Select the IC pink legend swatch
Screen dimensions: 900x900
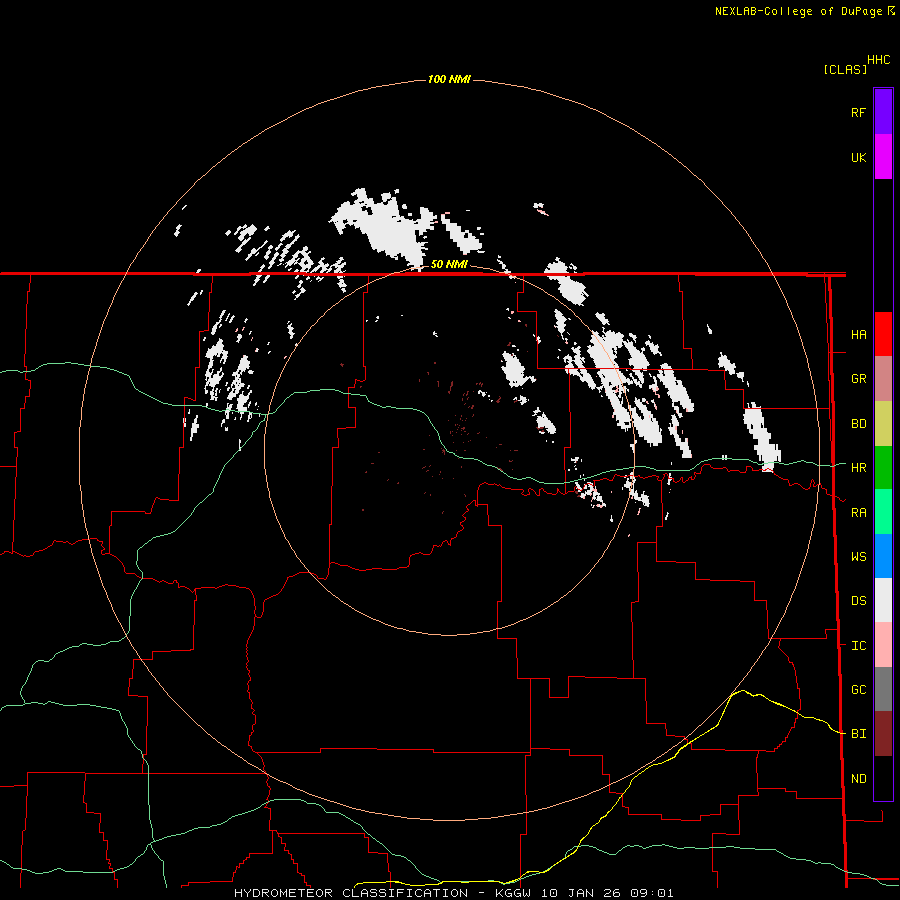point(883,645)
